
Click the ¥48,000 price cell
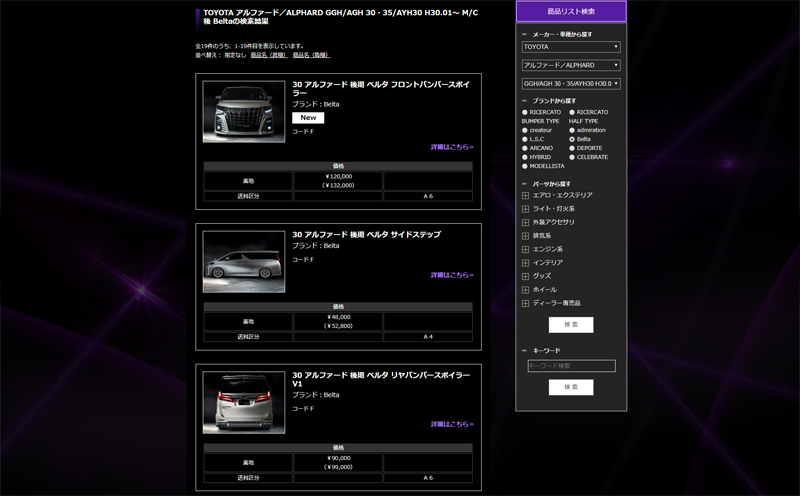(338, 322)
